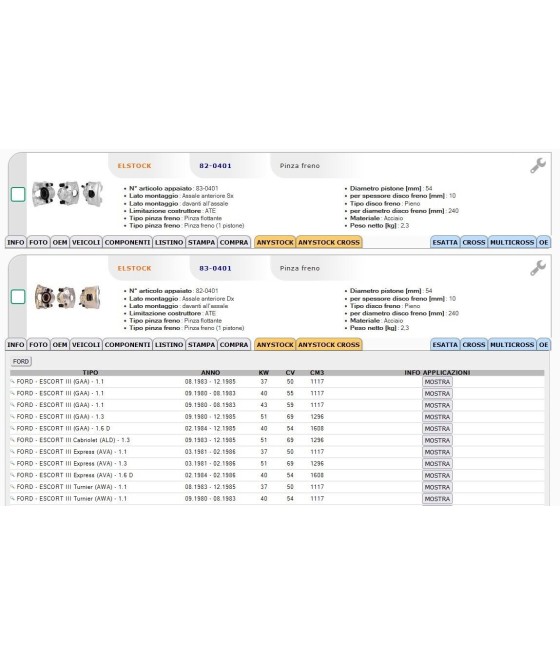Viewport: 560px width, 655px height.
Task: Click the small icon beside Escort III Cabriolet row
Action: point(13,440)
